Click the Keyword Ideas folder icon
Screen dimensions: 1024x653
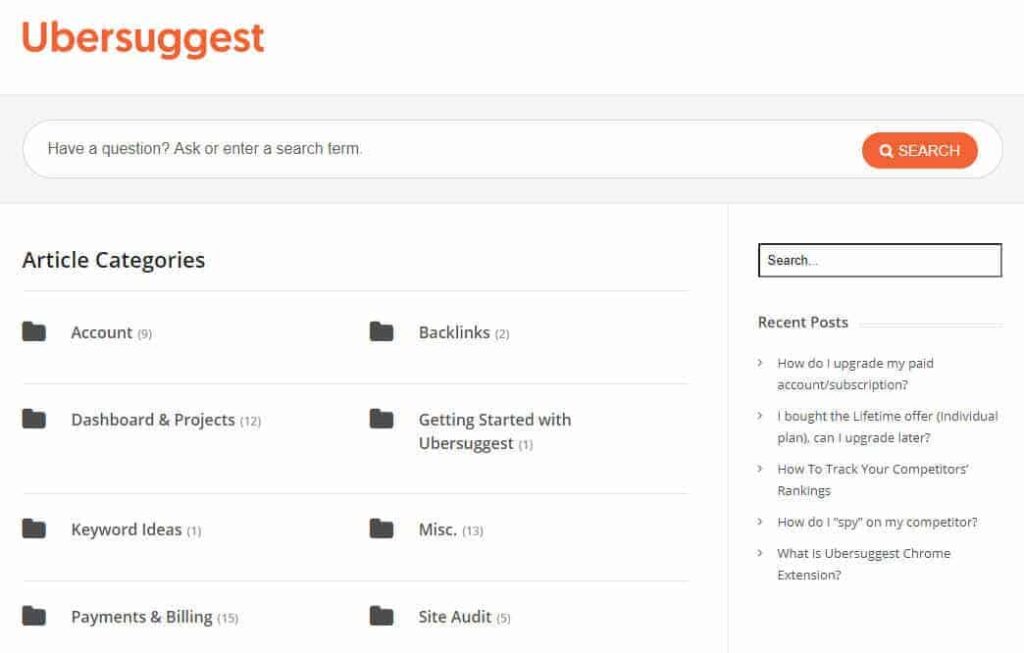coord(34,529)
